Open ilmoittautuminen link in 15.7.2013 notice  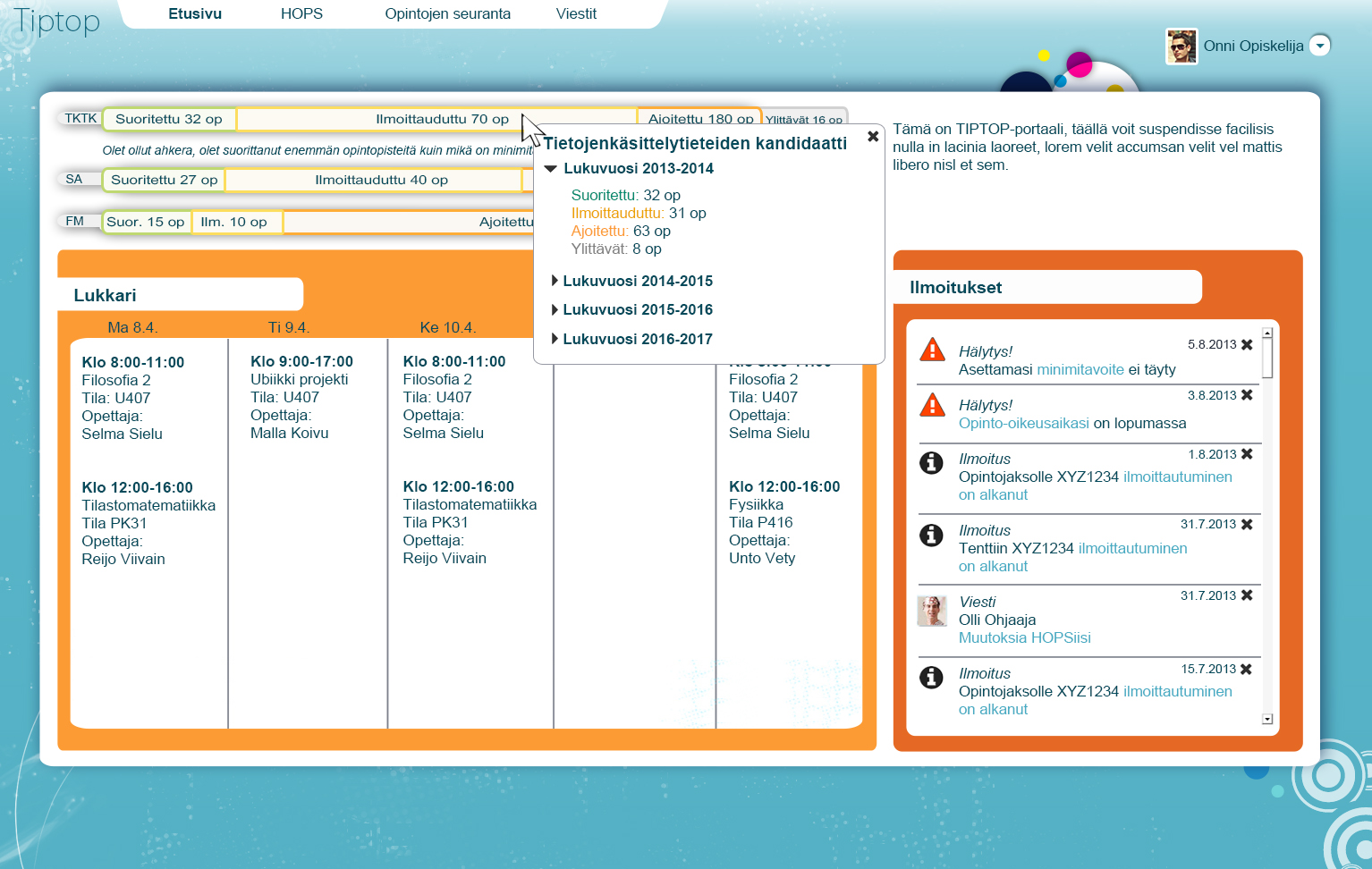click(1178, 691)
